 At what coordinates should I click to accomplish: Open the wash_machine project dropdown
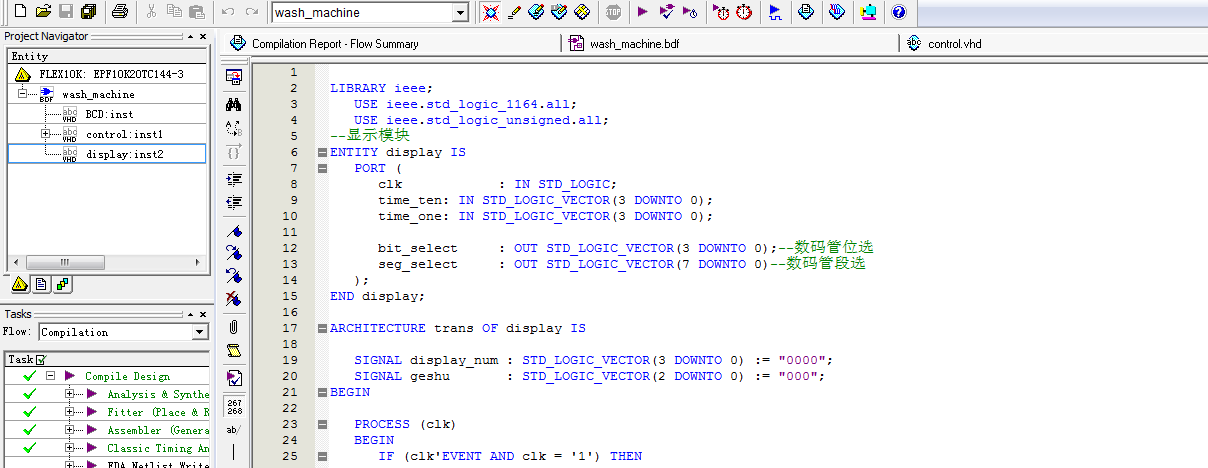459,13
